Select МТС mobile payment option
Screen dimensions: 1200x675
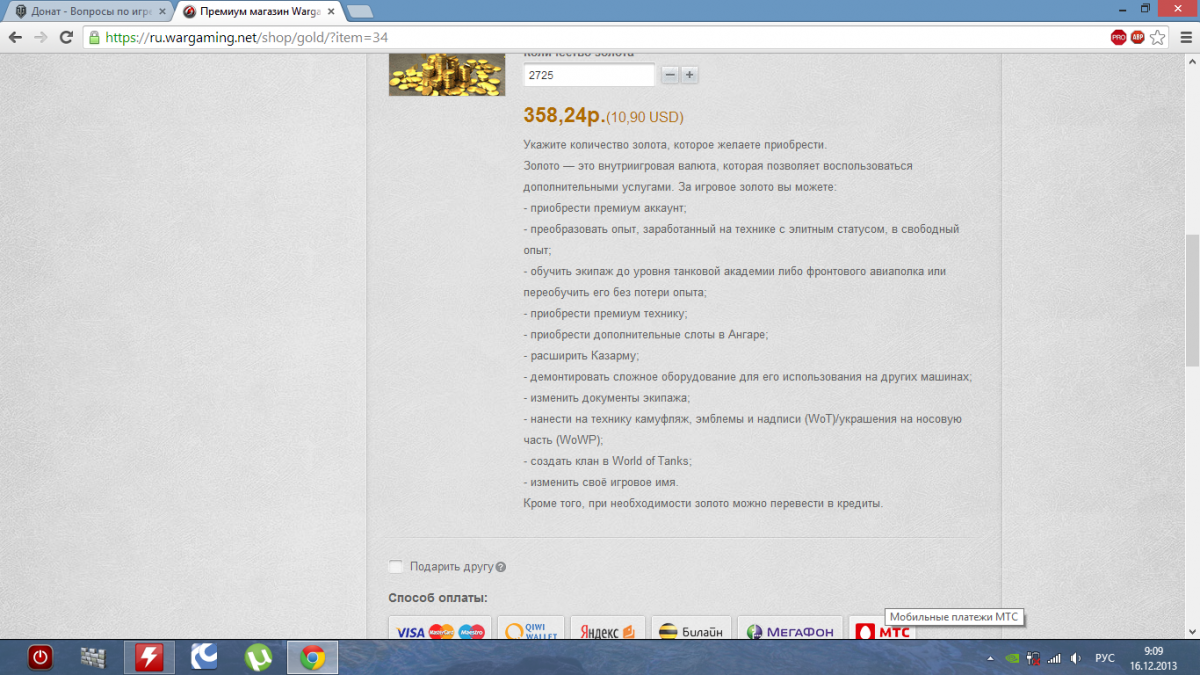882,628
